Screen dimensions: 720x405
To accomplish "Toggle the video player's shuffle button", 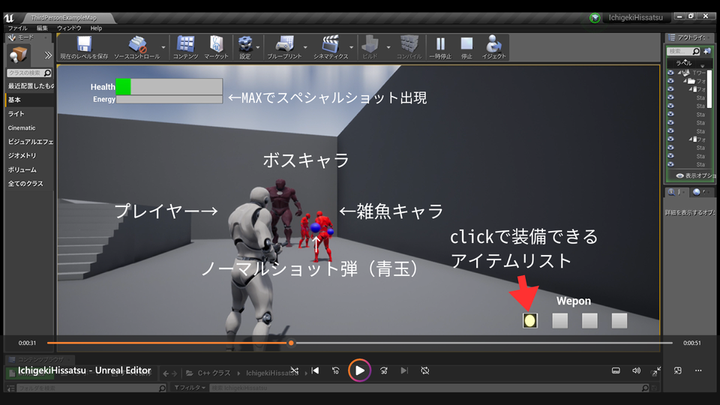I will point(294,370).
